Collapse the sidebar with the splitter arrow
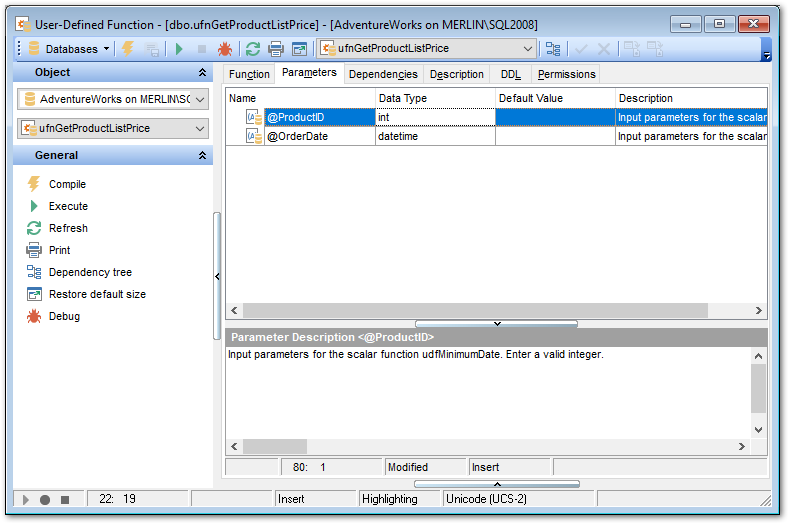This screenshot has height=524, width=789. pyautogui.click(x=217, y=276)
